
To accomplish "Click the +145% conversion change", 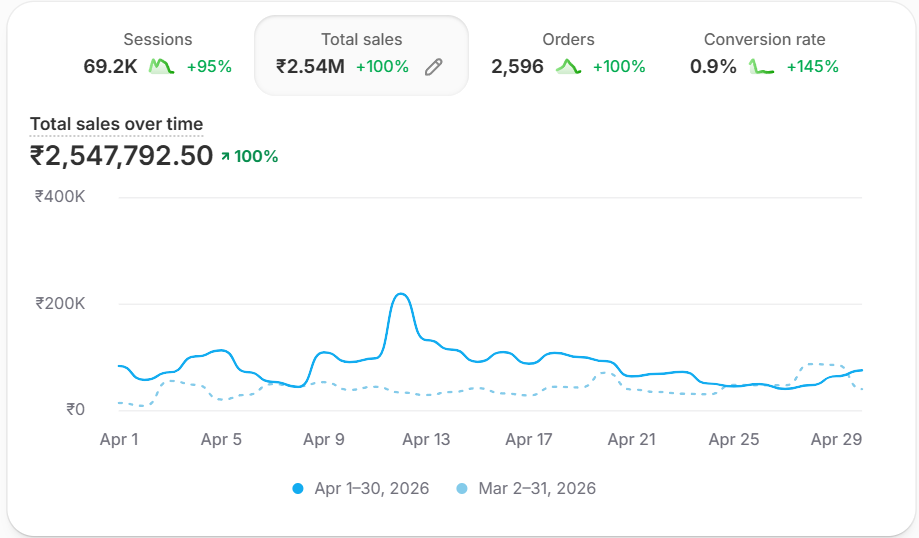I will point(812,67).
